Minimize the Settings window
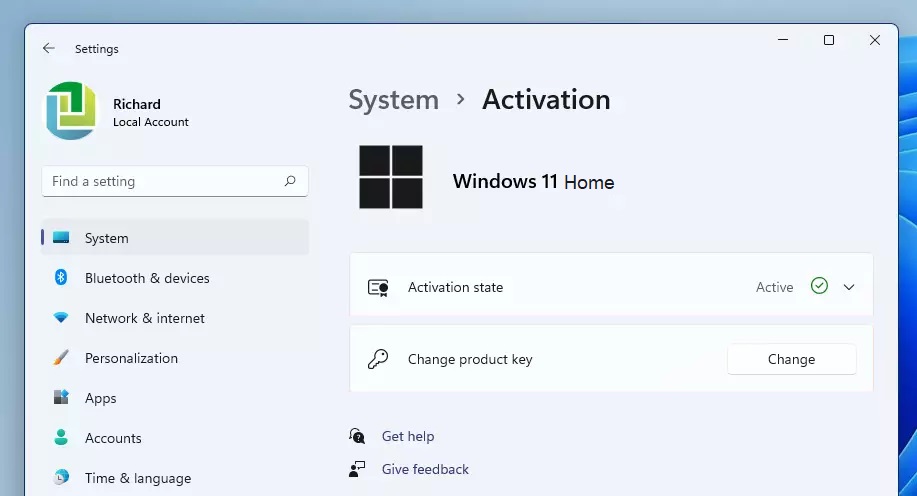This screenshot has height=496, width=917. (x=783, y=40)
